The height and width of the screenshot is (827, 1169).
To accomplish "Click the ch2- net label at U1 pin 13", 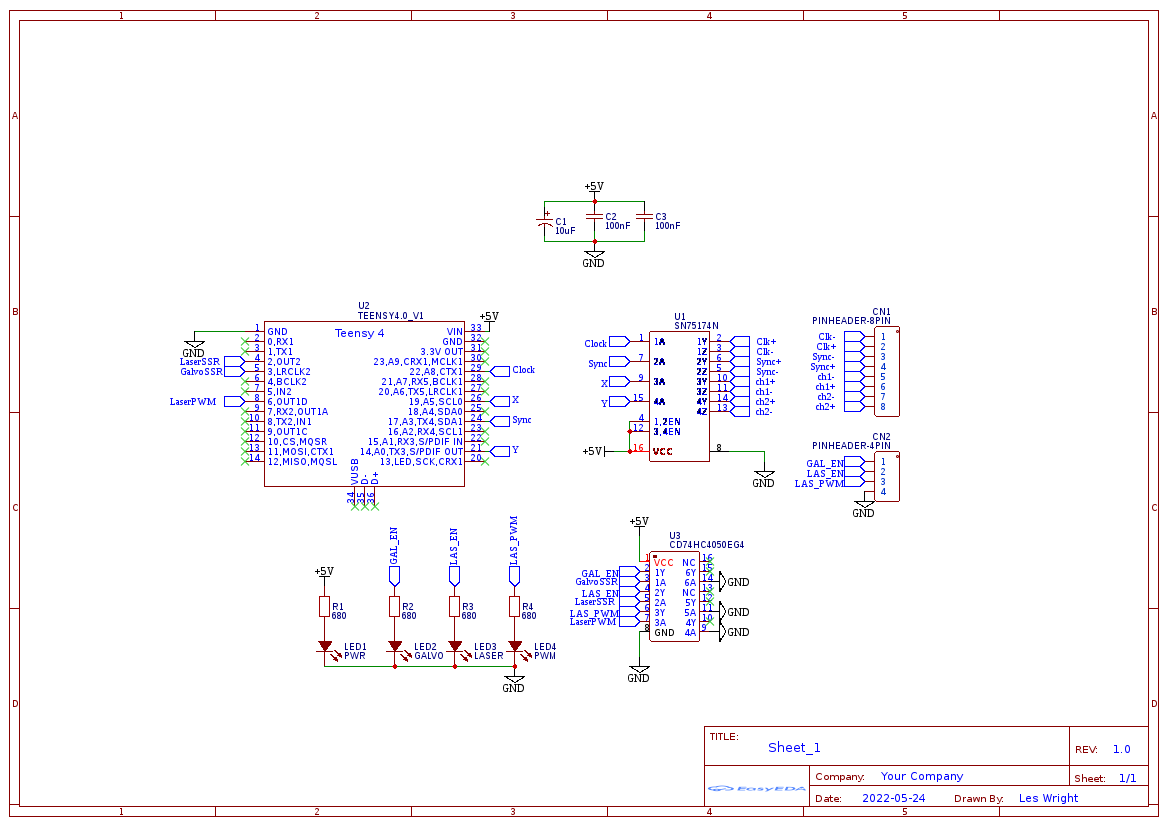I will tap(763, 412).
